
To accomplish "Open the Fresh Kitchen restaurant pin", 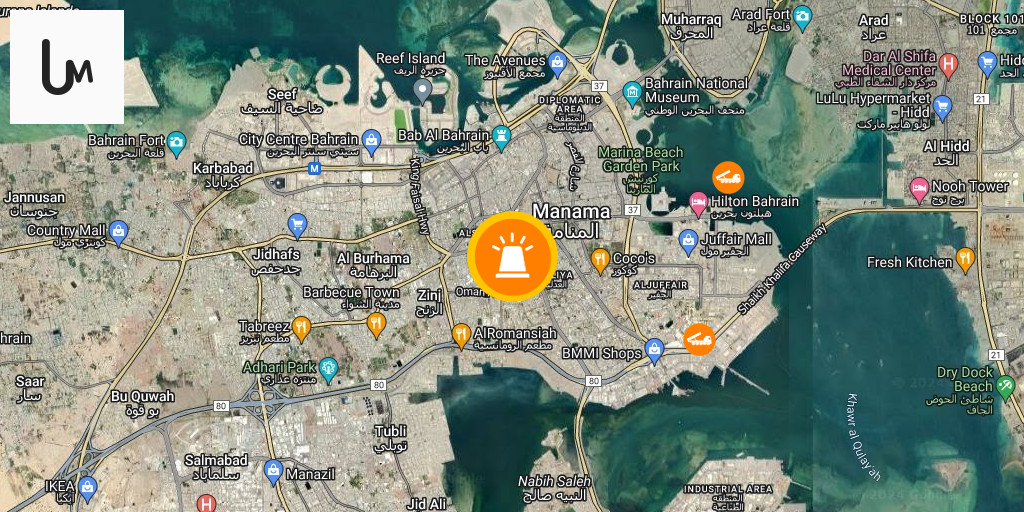I will (x=965, y=260).
